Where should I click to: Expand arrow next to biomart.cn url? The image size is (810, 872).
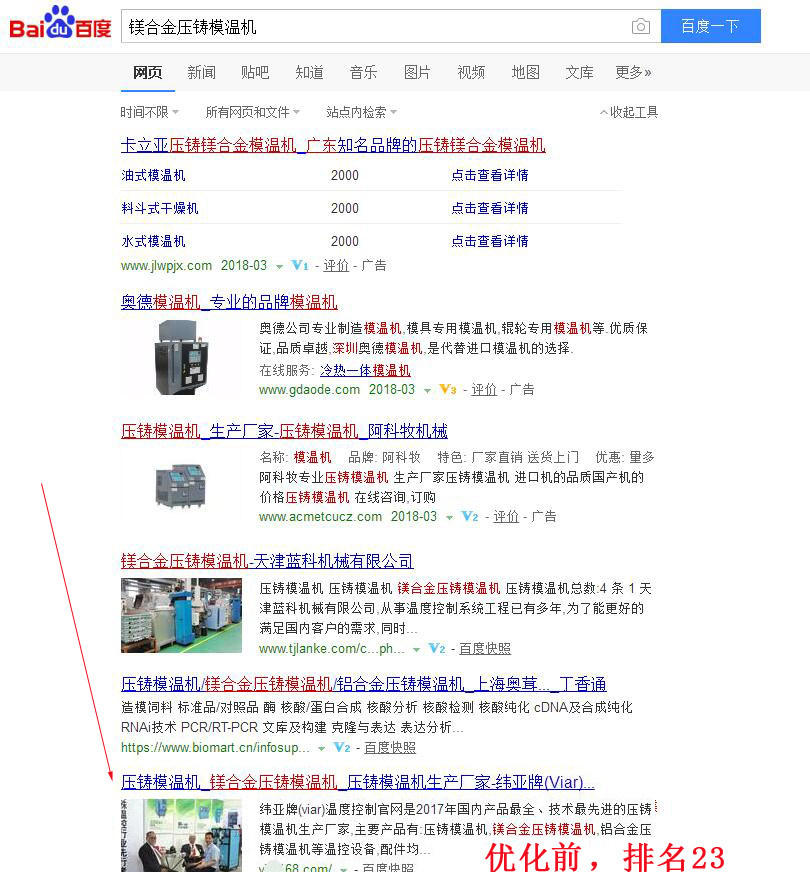point(321,749)
